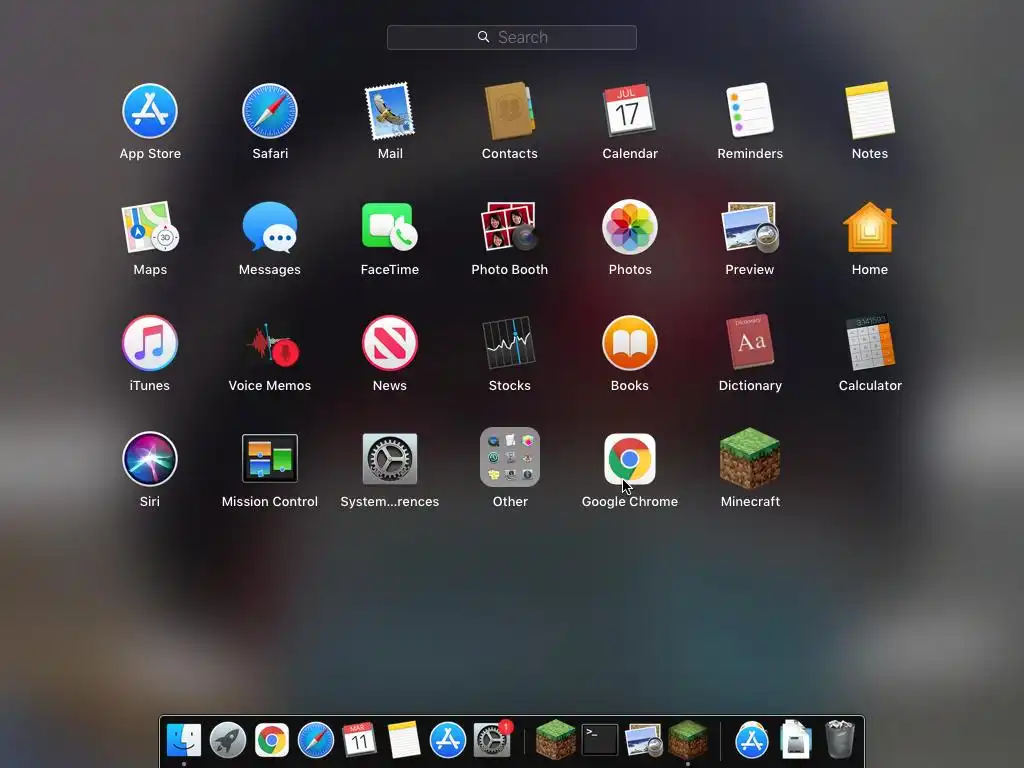
Task: Launch Google Chrome from Launchpad grid
Action: click(x=630, y=458)
